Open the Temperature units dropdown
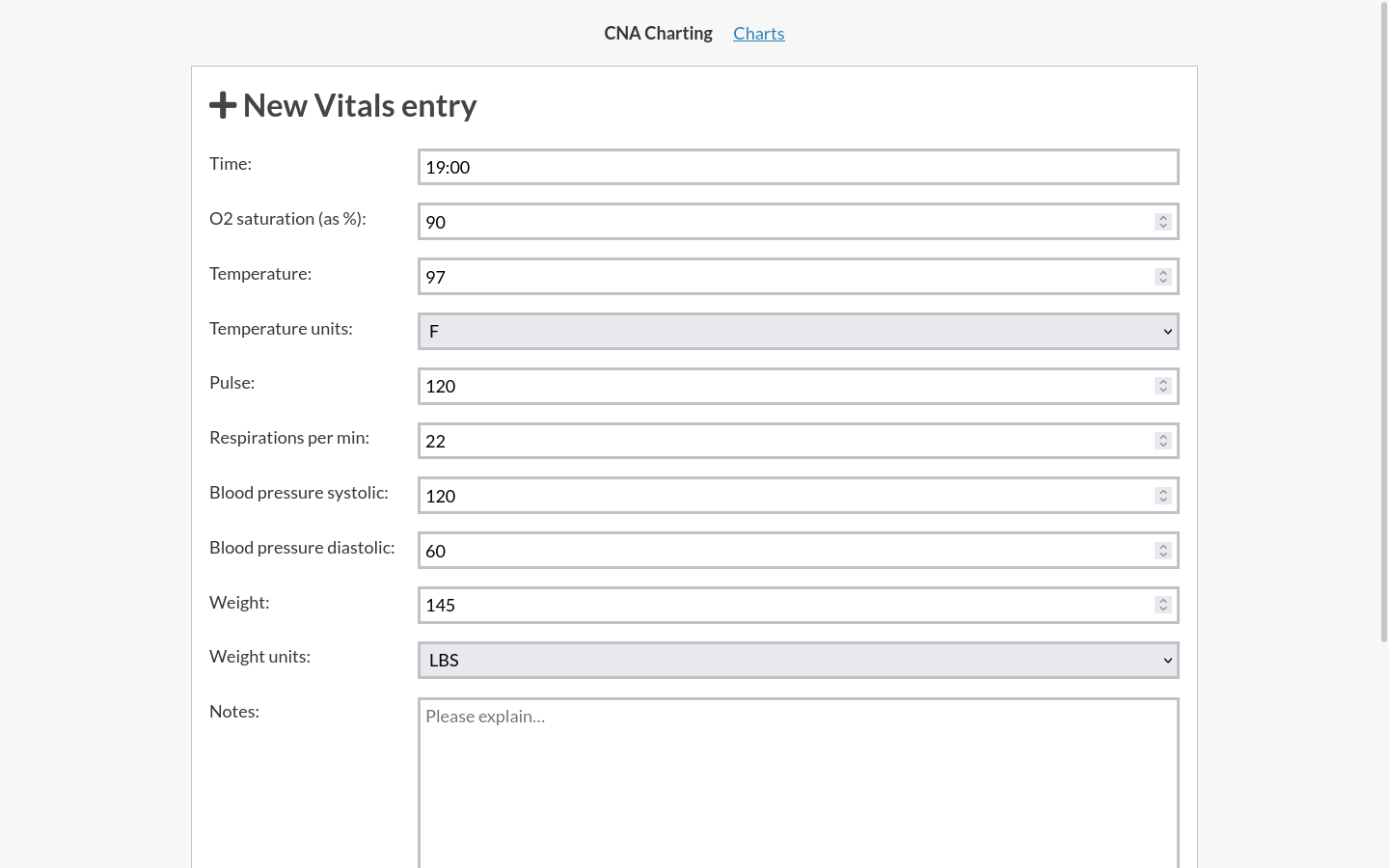This screenshot has height=868, width=1389. pos(798,332)
